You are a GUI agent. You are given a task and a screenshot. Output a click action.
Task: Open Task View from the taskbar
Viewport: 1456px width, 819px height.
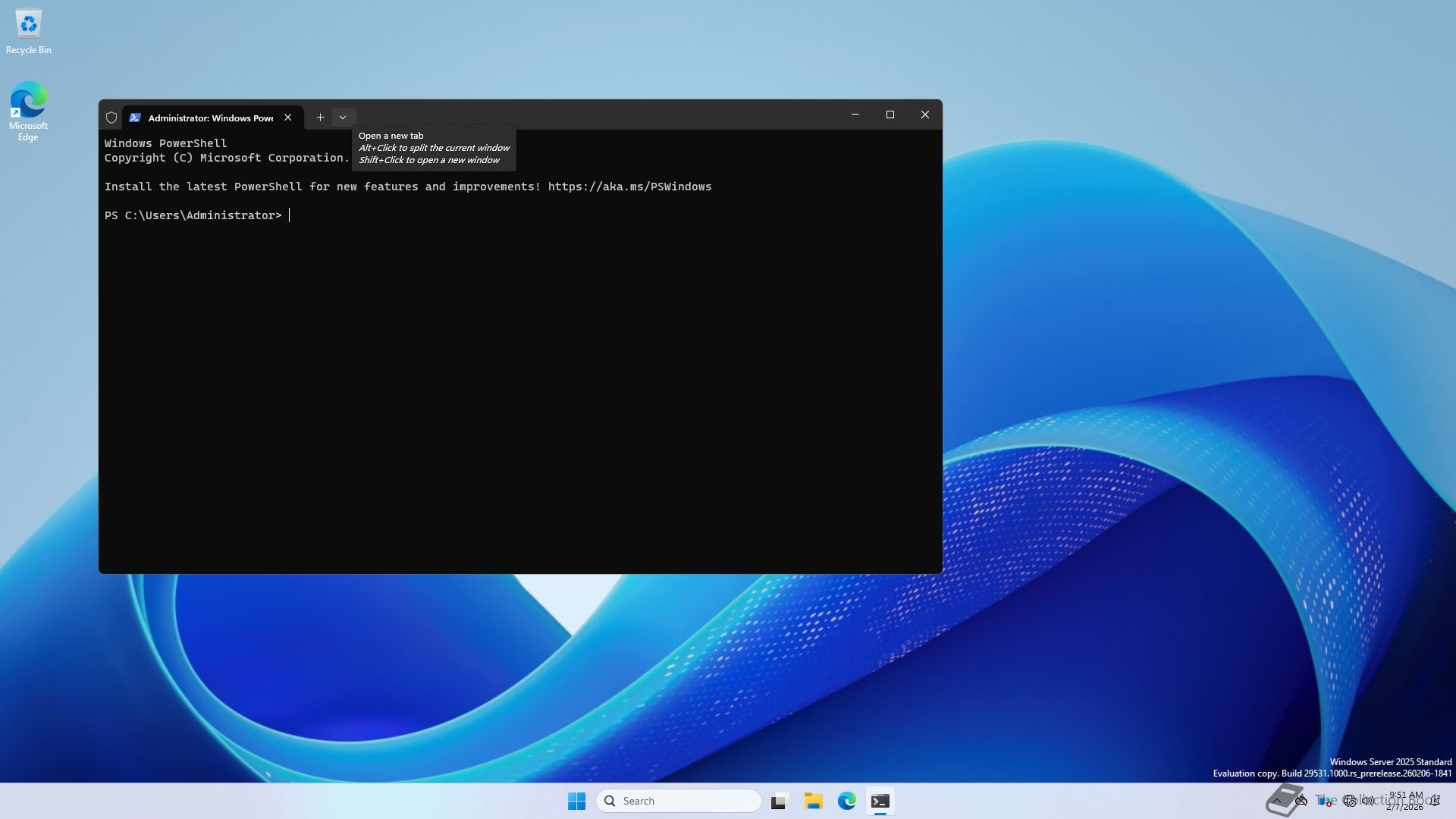(780, 801)
